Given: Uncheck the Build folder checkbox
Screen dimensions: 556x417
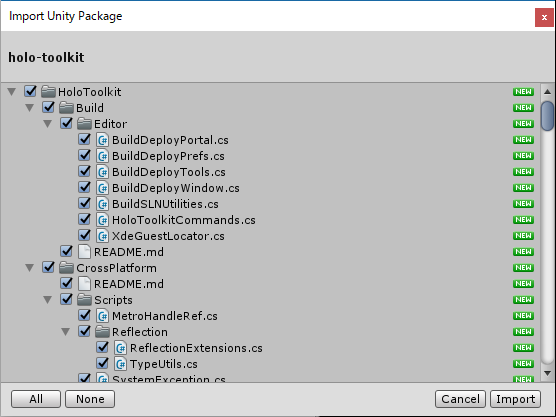Looking at the screenshot, I should [49, 107].
